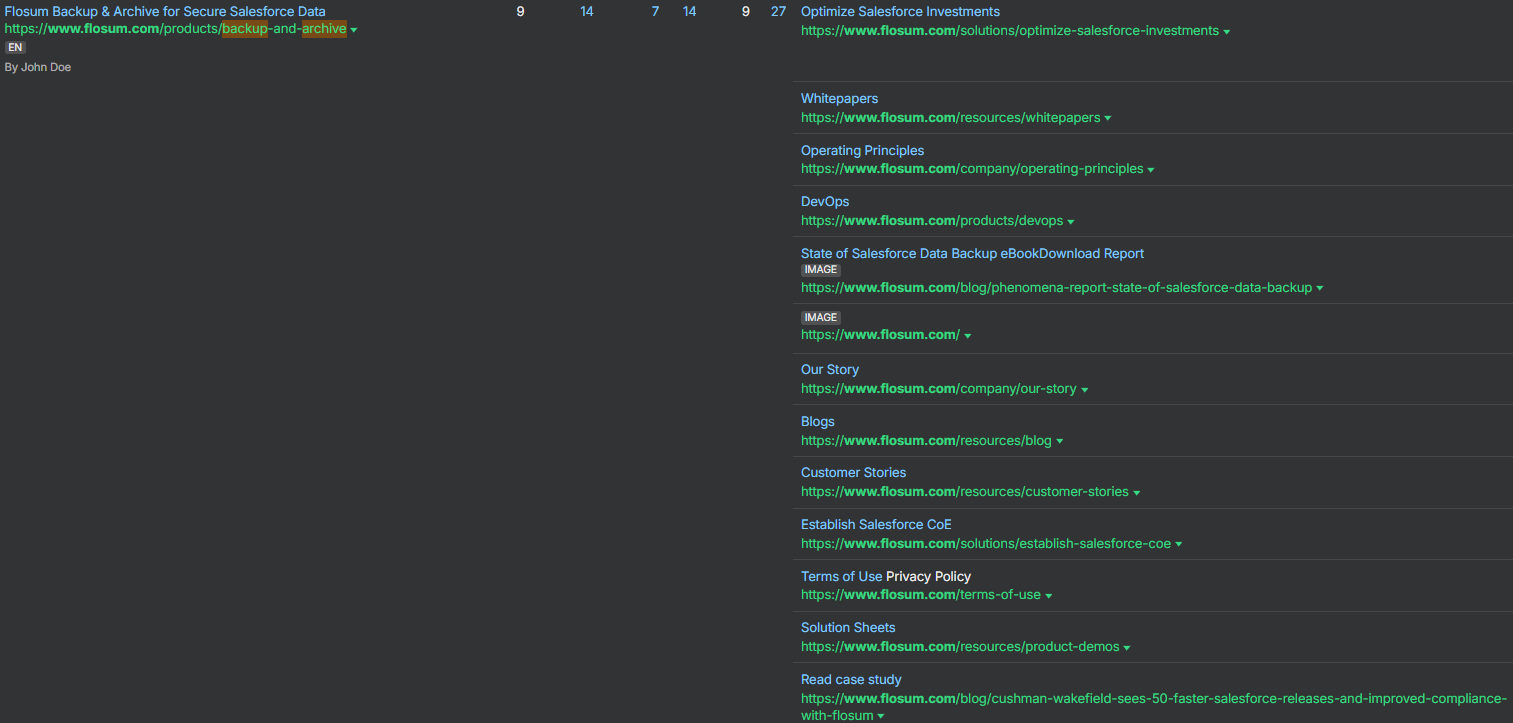The height and width of the screenshot is (723, 1513).
Task: Expand caret after state-of-salesforce-data-backup URL
Action: 1320,289
